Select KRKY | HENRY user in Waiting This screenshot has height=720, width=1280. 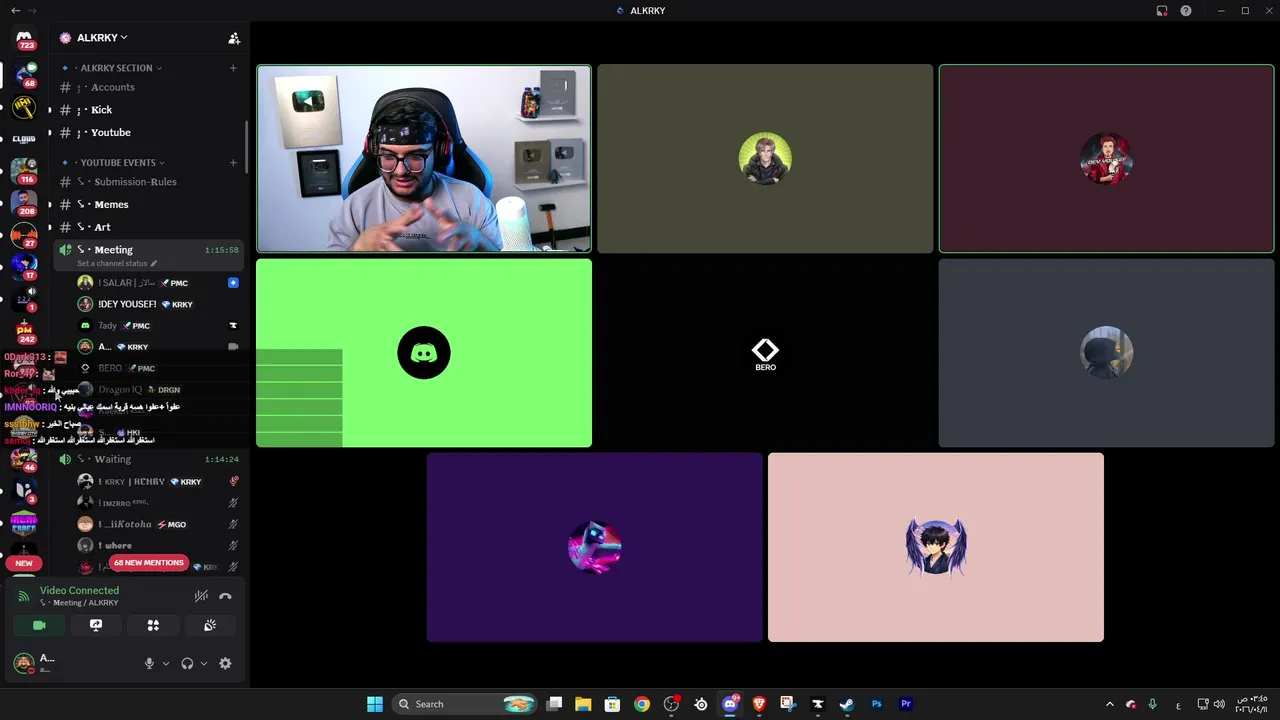157,481
